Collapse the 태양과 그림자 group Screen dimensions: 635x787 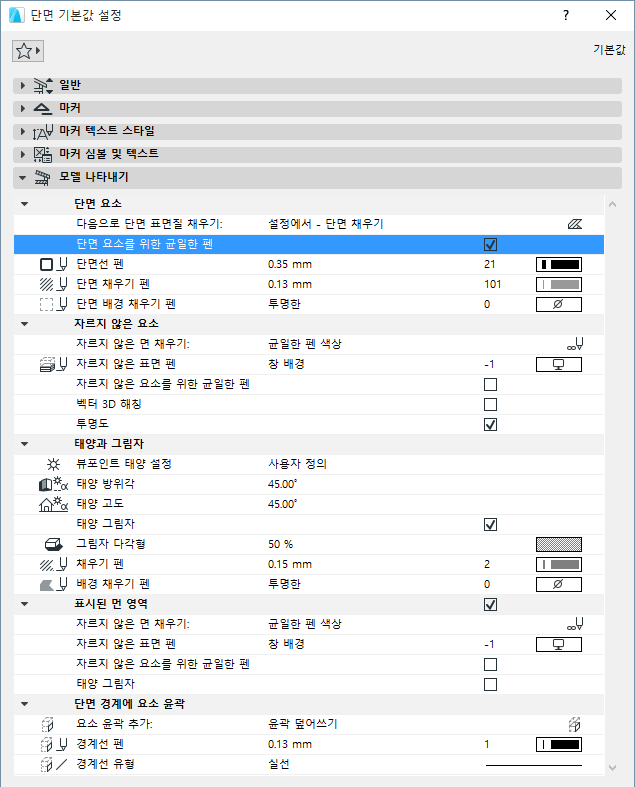[x=25, y=444]
